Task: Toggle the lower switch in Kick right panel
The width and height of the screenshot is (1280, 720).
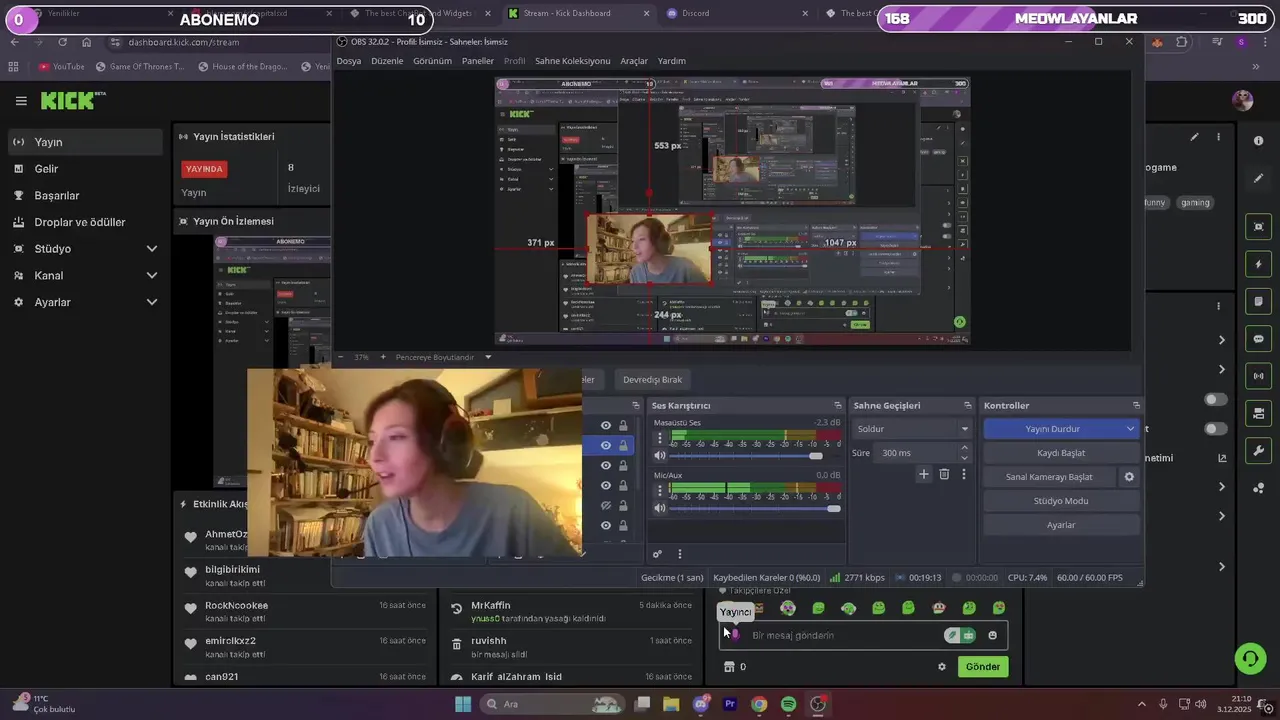Action: 1215,429
